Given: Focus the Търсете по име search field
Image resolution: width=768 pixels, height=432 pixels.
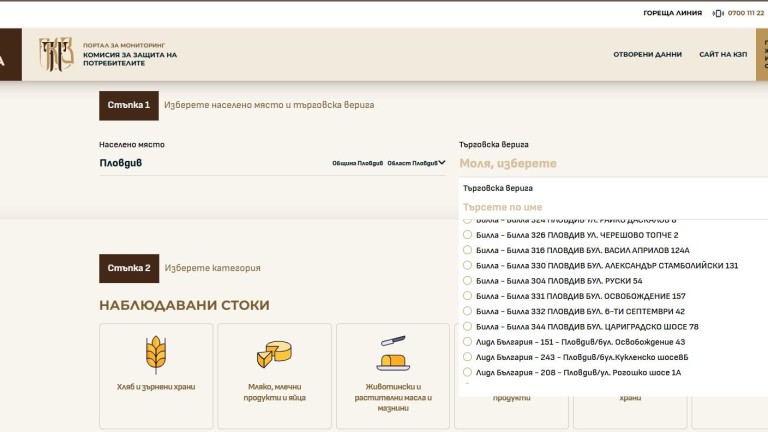Looking at the screenshot, I should point(612,207).
